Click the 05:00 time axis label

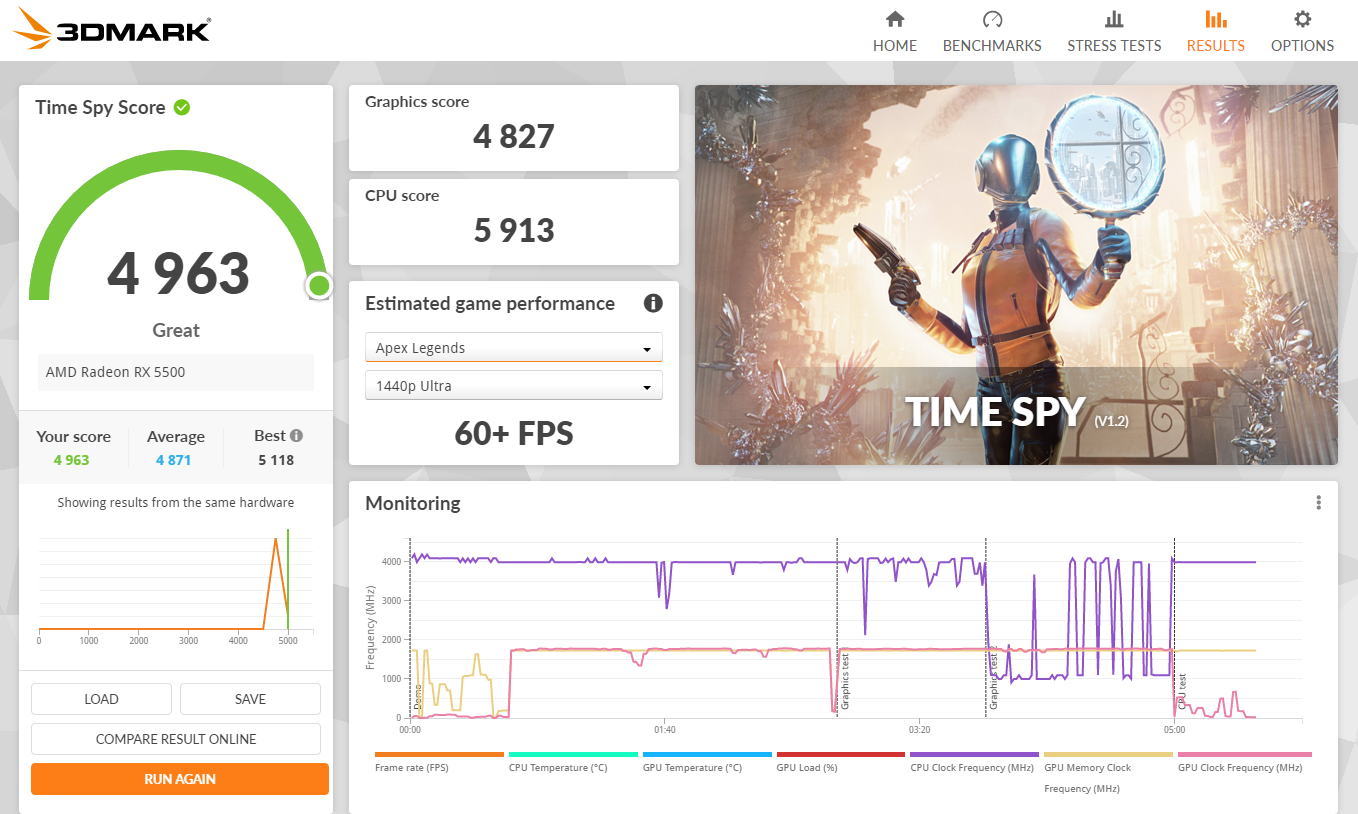click(1174, 729)
